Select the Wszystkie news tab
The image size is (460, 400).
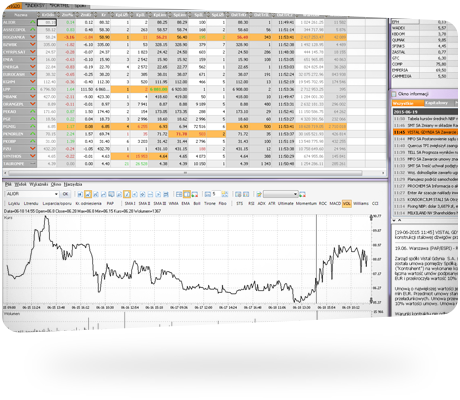(407, 103)
